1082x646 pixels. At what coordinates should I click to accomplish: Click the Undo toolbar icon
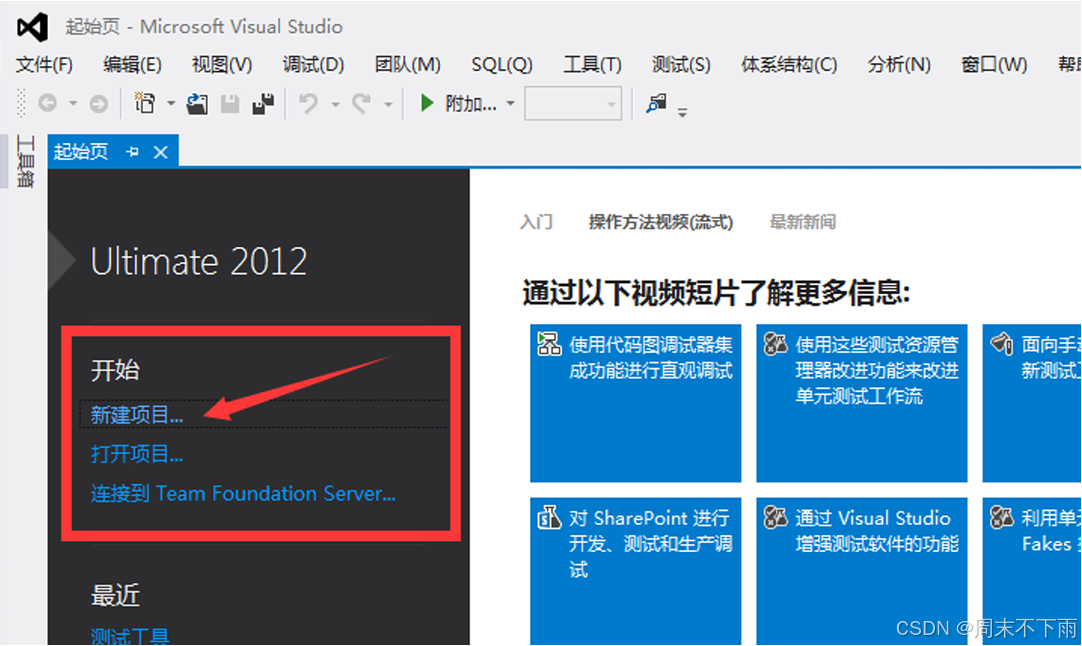click(308, 104)
